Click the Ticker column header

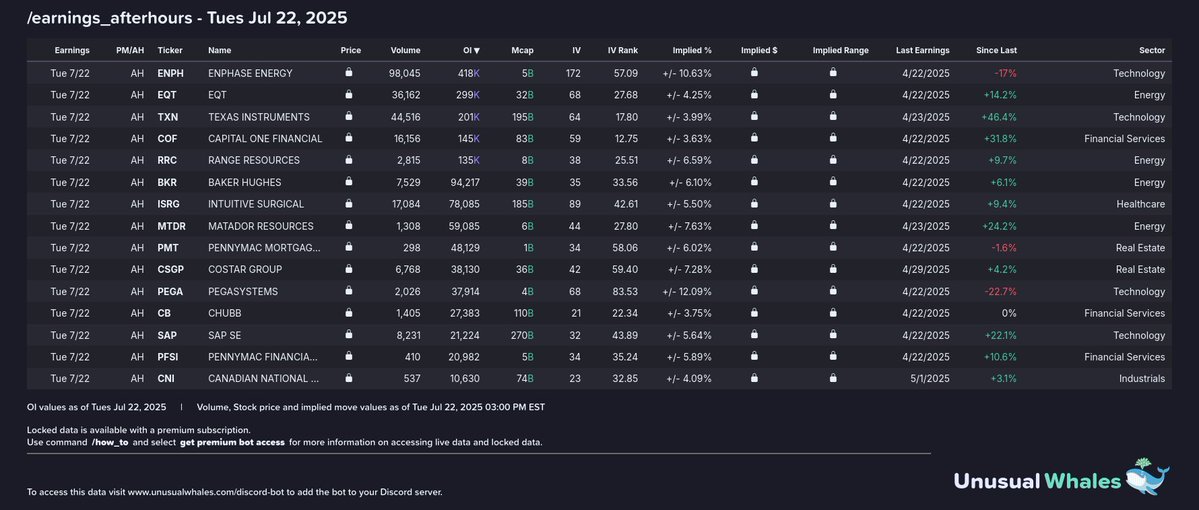(x=170, y=50)
